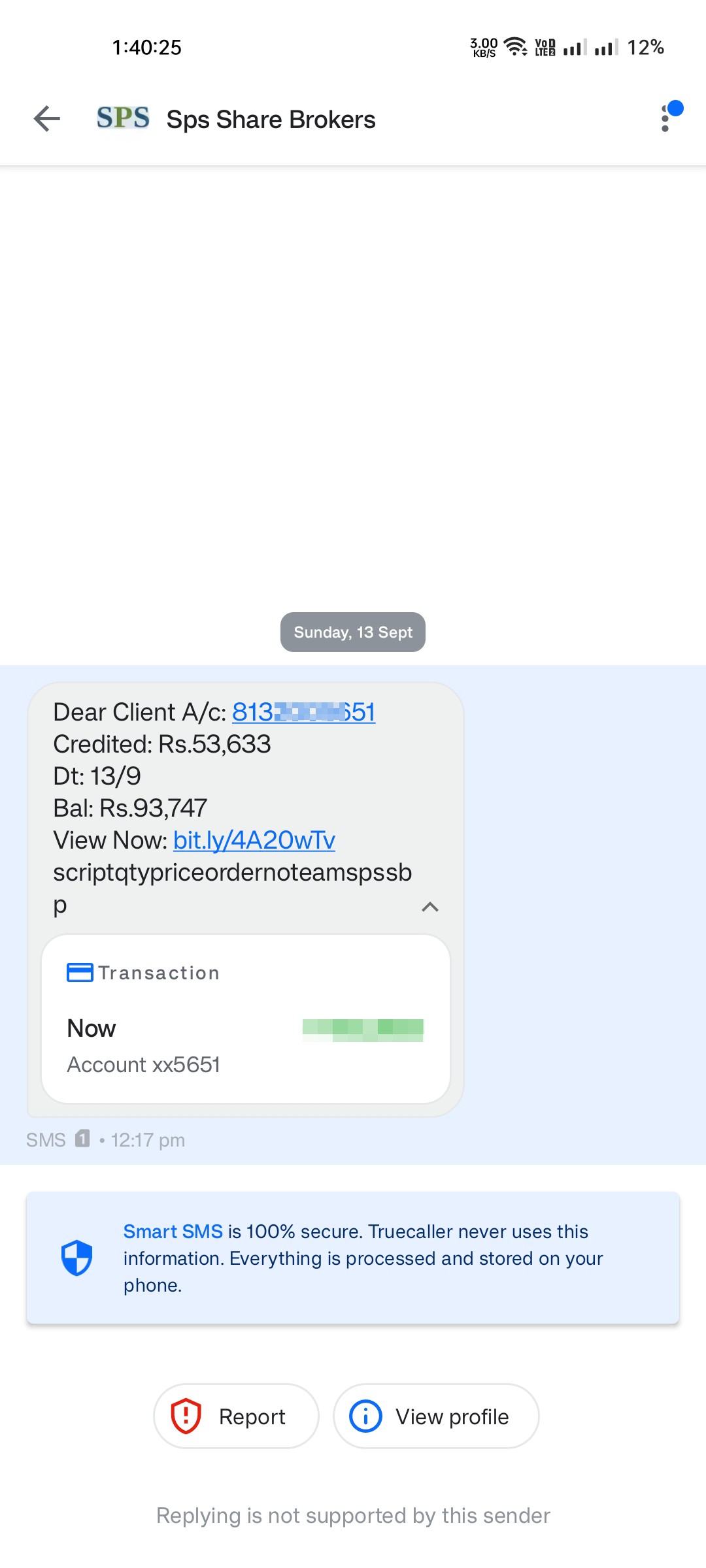Tap the Sps Share Brokers title
706x1568 pixels.
[x=271, y=120]
